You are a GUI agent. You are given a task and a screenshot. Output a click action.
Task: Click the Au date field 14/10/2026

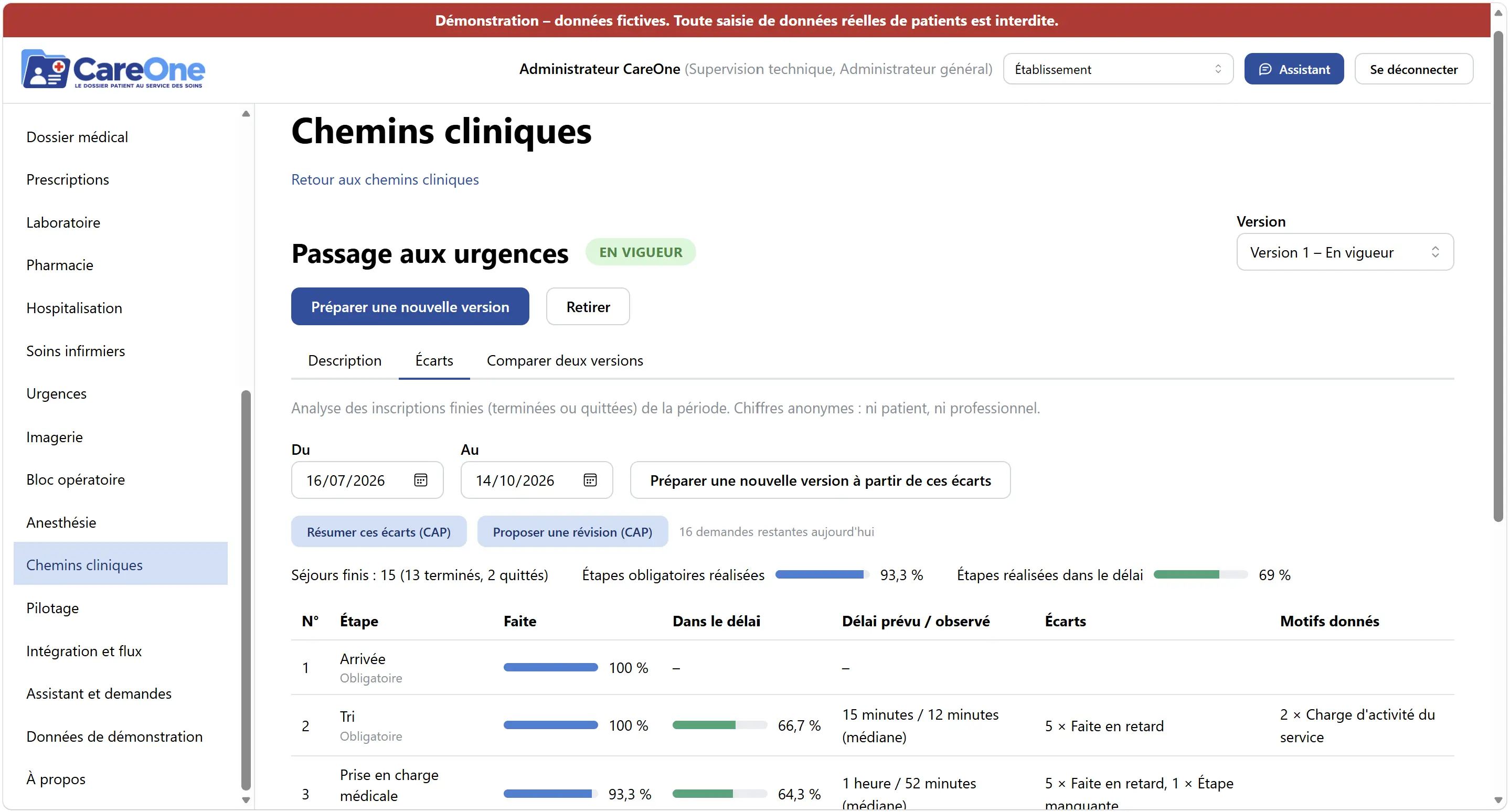point(536,480)
